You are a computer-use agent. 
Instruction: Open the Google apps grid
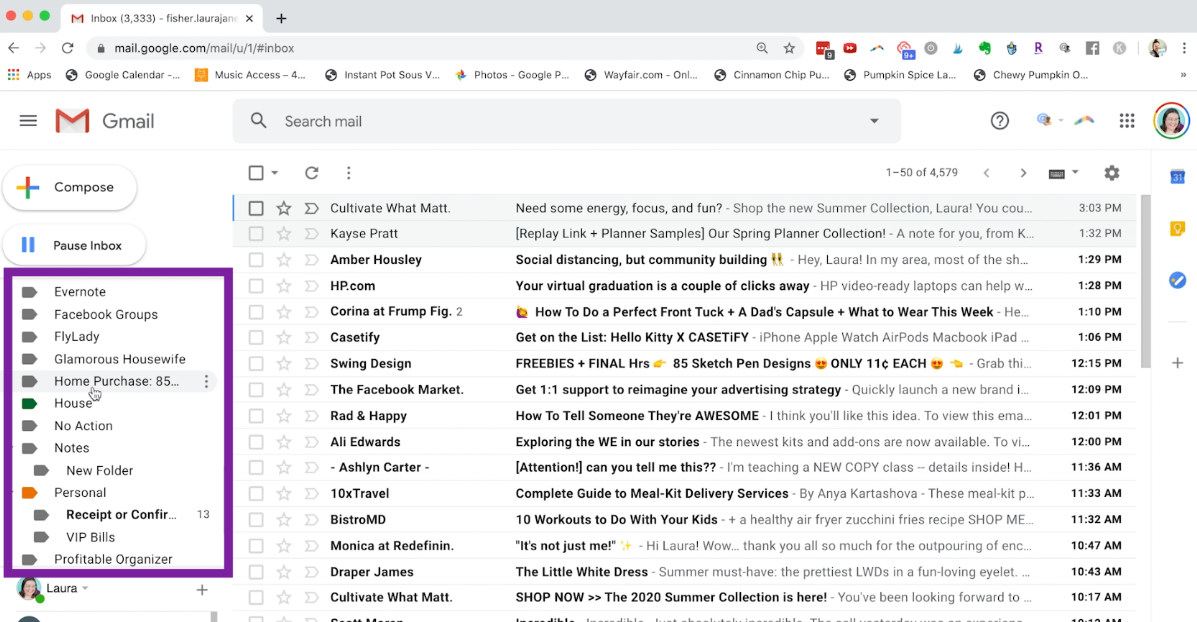(x=1127, y=121)
